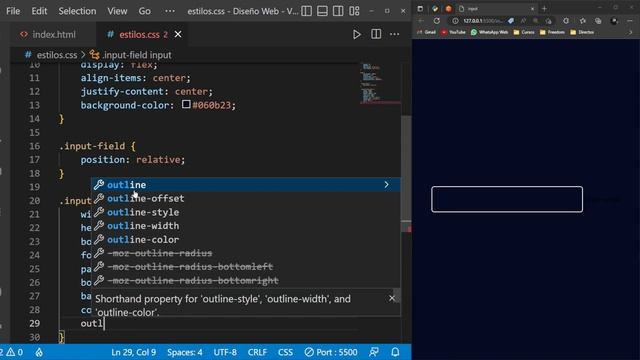The height and width of the screenshot is (360, 640).
Task: Select 'outline' autocomplete suggestion
Action: click(x=245, y=185)
